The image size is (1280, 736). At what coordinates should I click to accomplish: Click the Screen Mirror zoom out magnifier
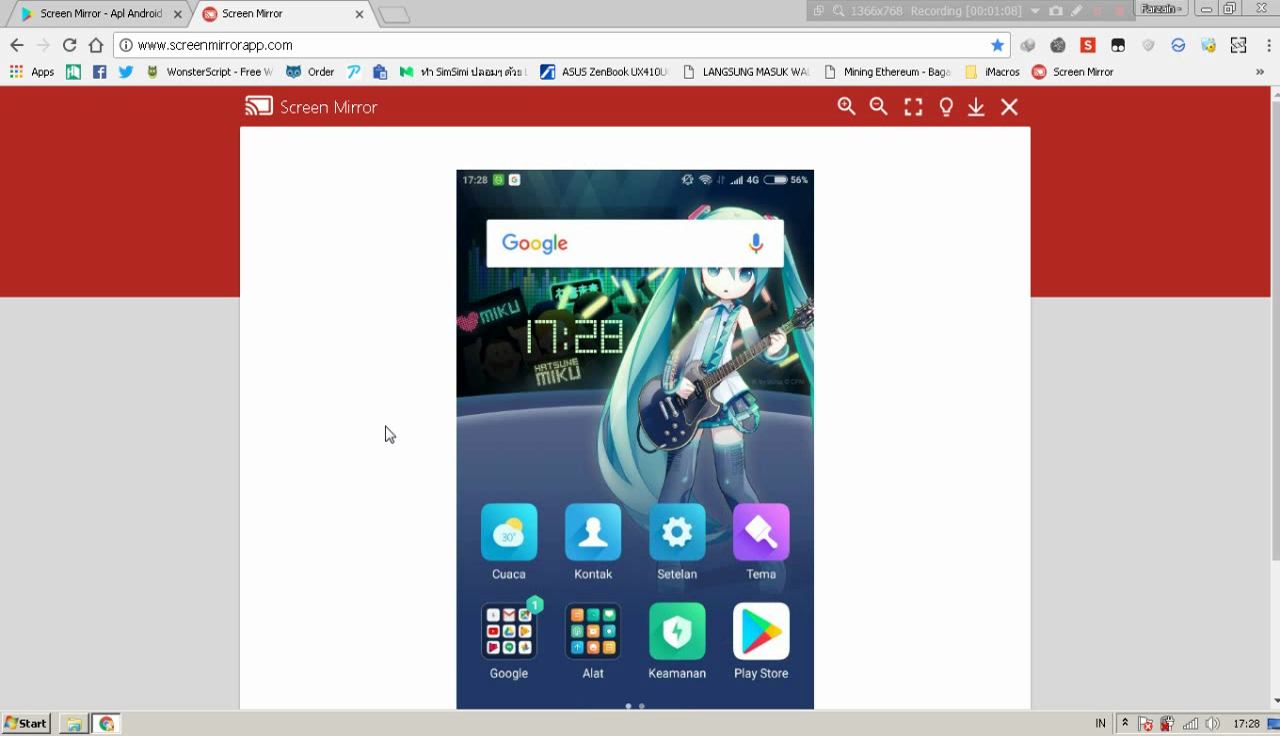click(x=878, y=107)
